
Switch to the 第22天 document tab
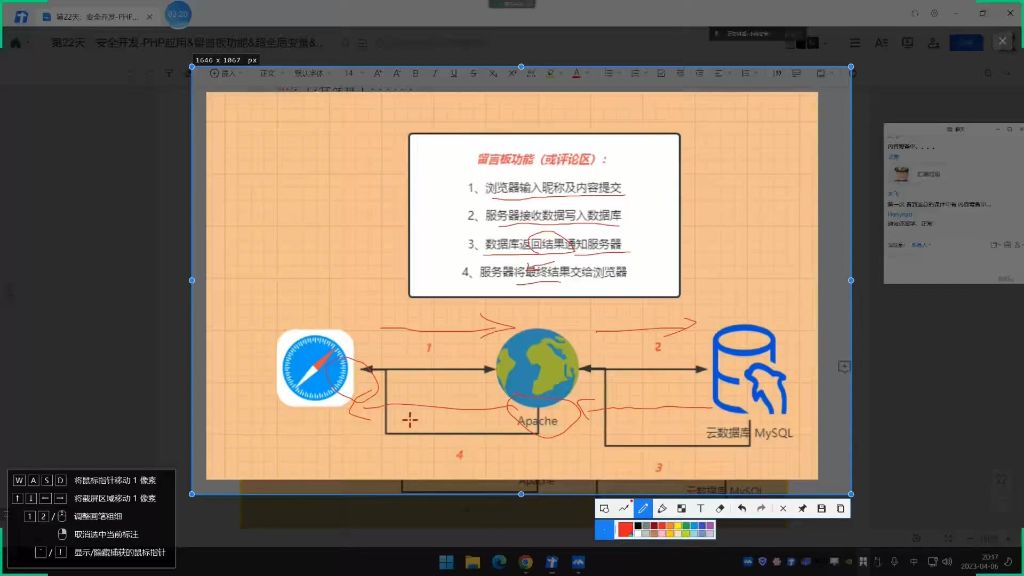(x=96, y=16)
